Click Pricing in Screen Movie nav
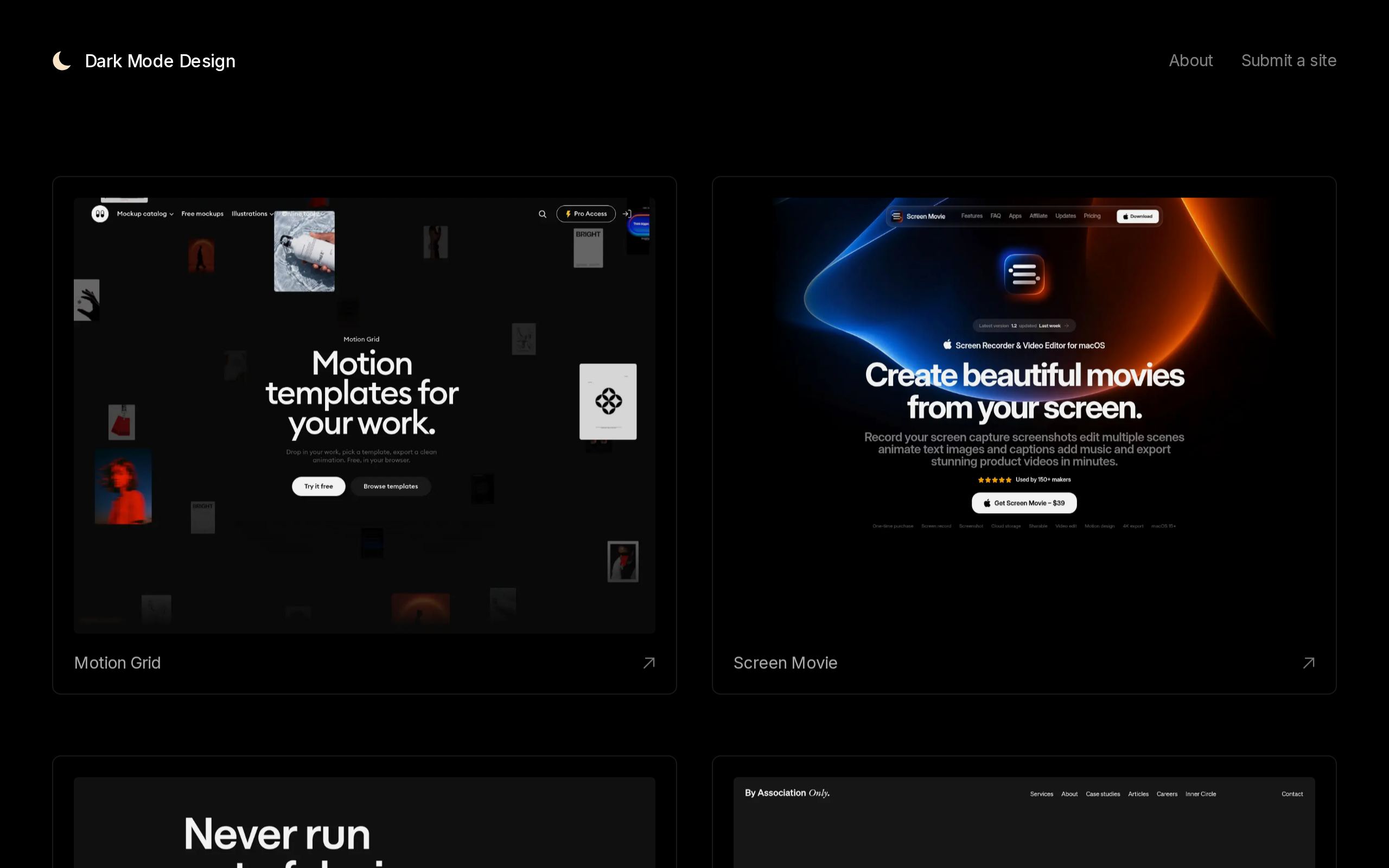This screenshot has height=868, width=1389. 1092,216
